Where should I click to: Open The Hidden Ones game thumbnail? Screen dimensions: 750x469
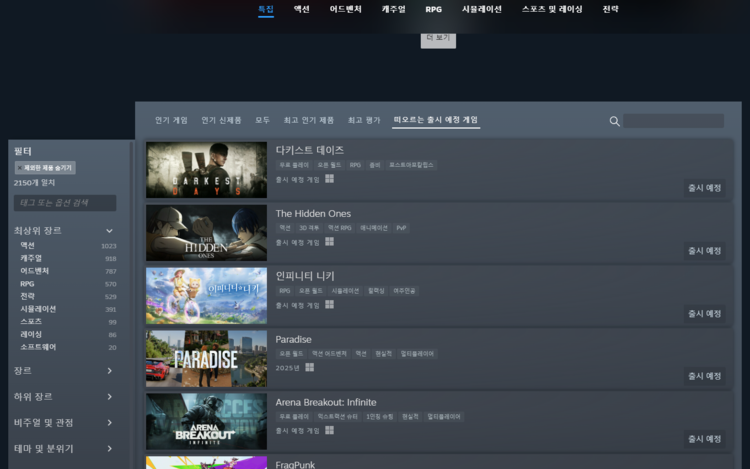point(206,233)
